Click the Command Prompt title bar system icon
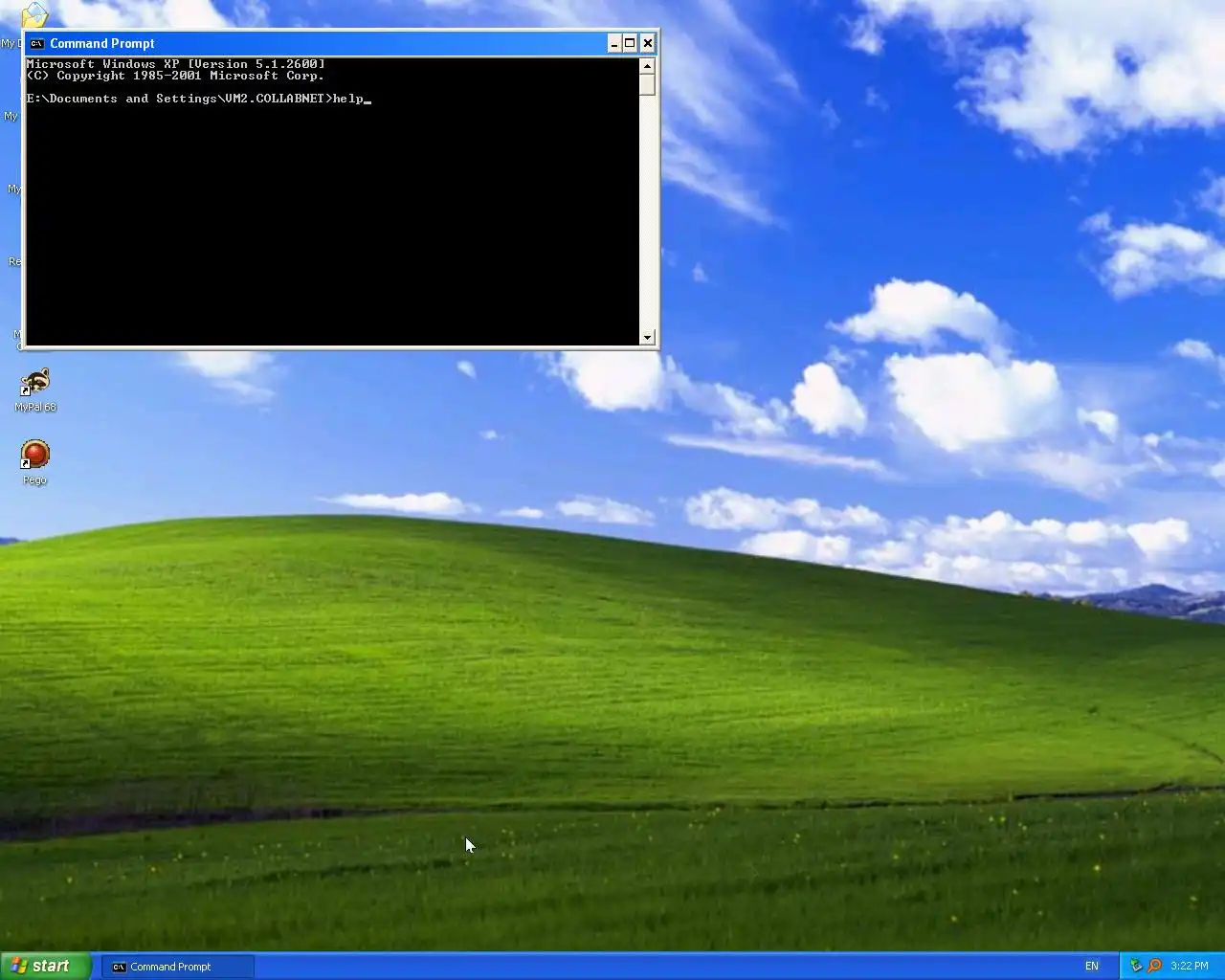 coord(37,43)
